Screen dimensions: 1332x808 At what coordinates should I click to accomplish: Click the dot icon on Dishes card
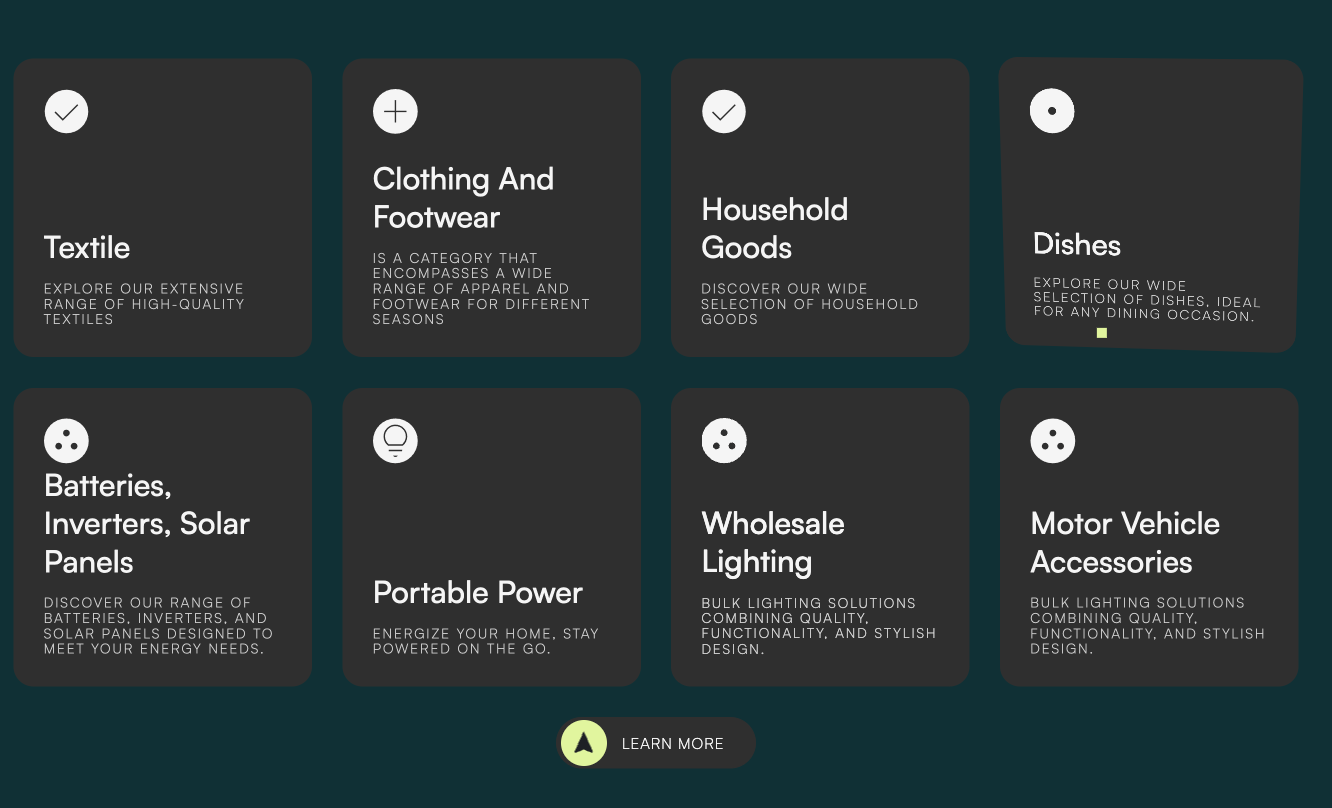coord(1052,111)
